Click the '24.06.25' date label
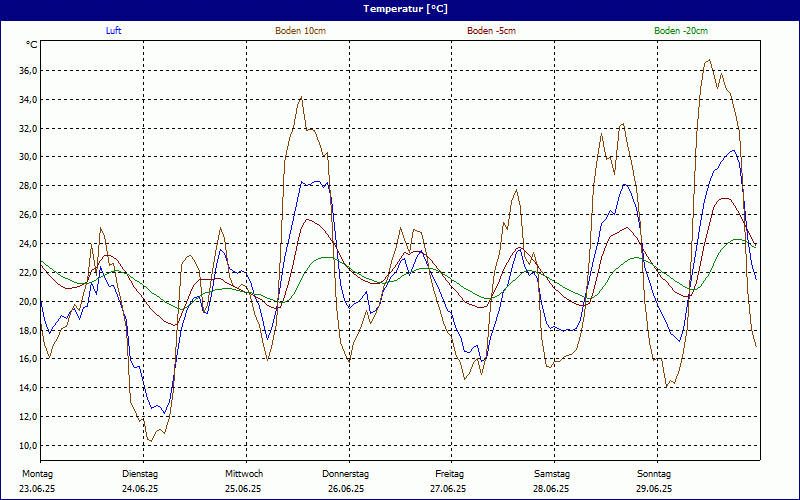The image size is (800, 500). coord(140,489)
